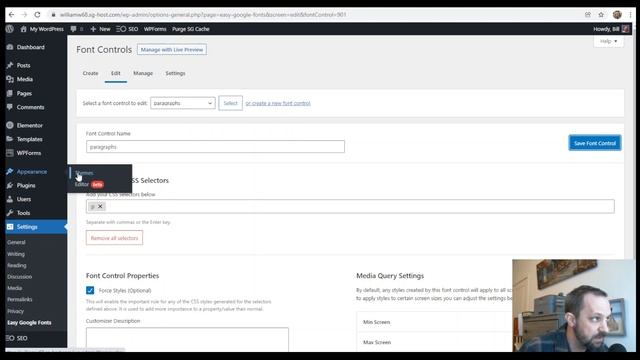Open Templates in the sidebar
The image size is (640, 360).
[x=29, y=139]
